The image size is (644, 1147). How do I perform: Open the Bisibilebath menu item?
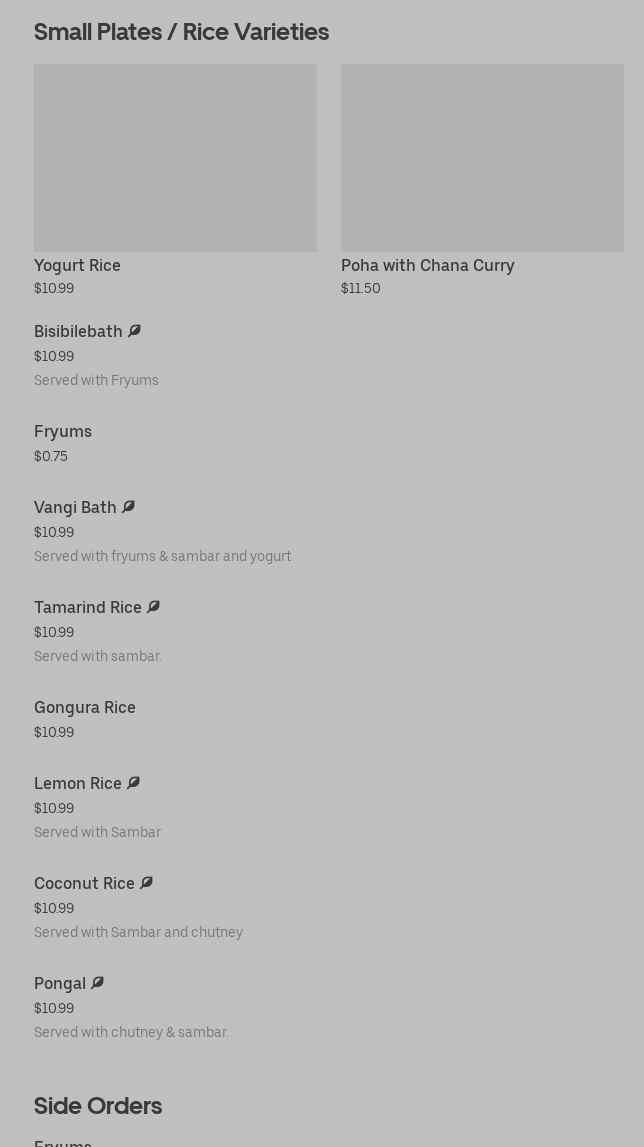tap(78, 331)
